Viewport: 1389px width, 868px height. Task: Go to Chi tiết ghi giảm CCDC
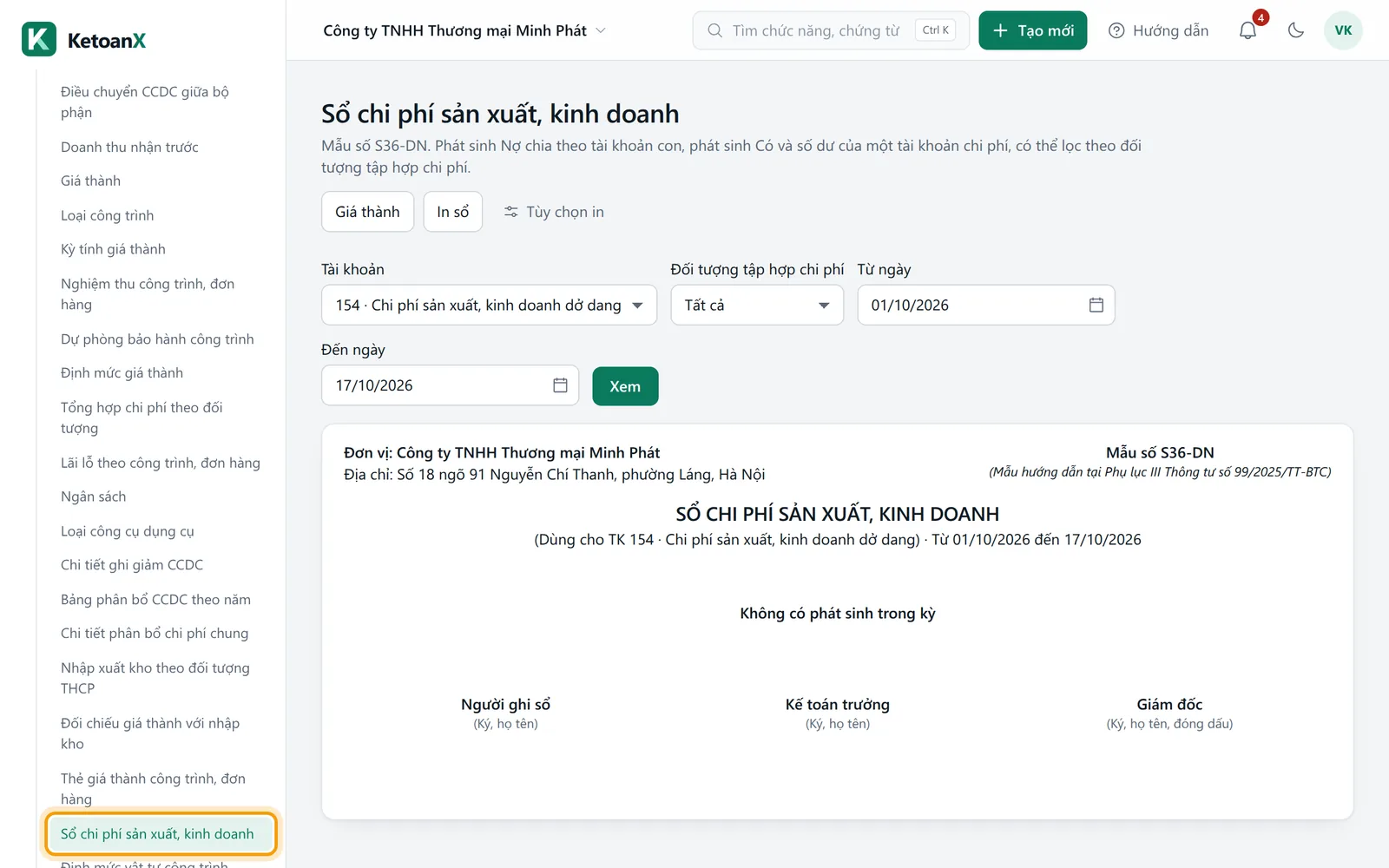click(132, 565)
